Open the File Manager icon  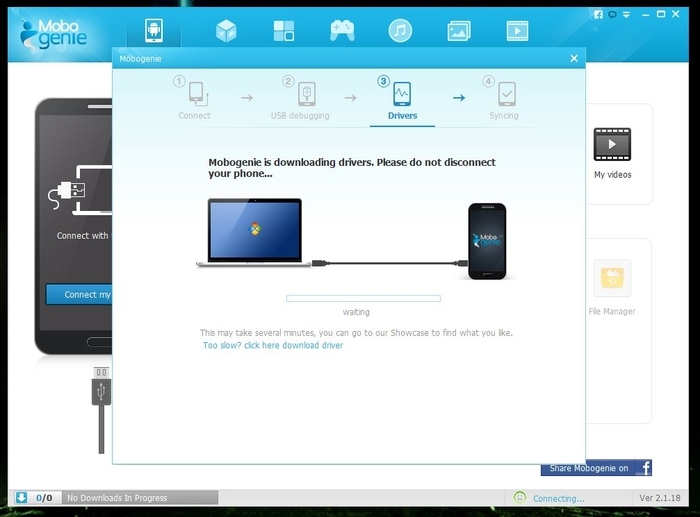click(612, 278)
